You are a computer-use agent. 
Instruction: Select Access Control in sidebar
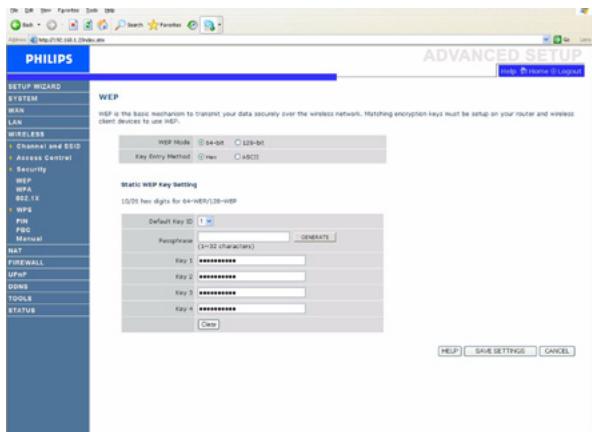click(x=44, y=158)
